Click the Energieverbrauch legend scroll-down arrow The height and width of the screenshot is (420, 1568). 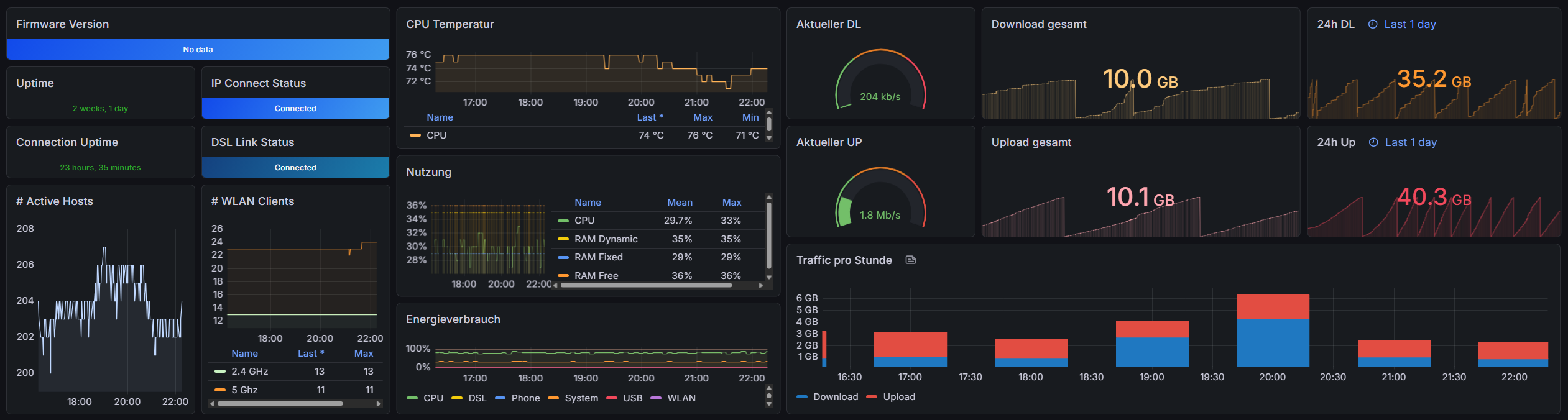point(769,404)
